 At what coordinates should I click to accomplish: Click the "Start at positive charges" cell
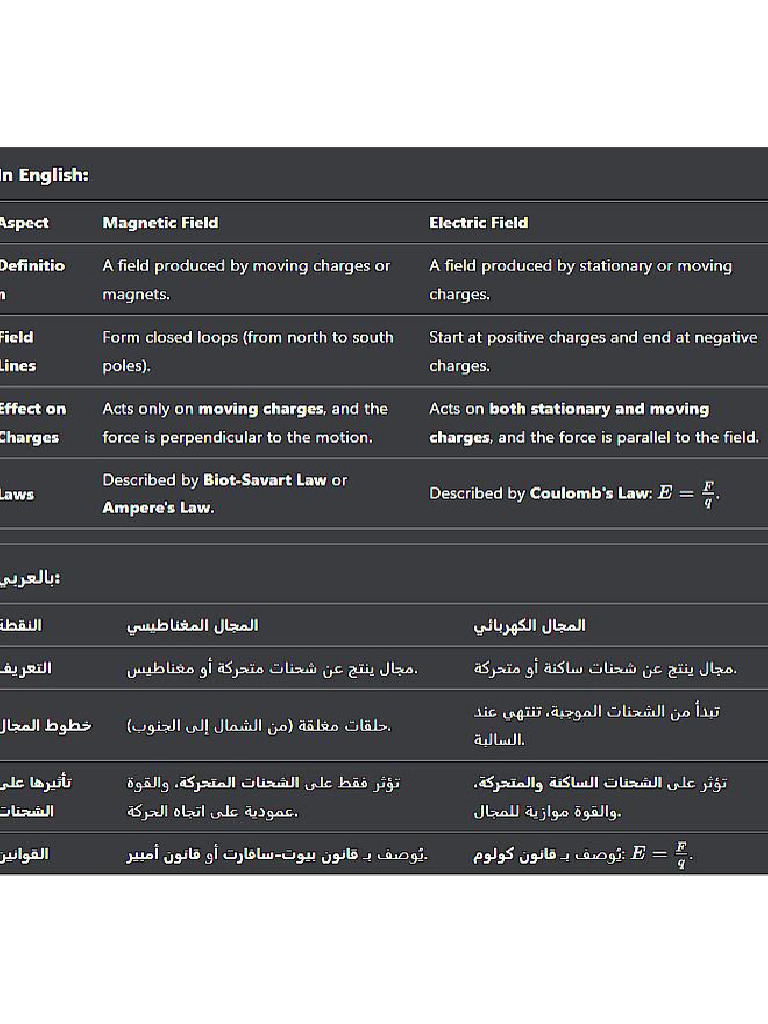592,351
